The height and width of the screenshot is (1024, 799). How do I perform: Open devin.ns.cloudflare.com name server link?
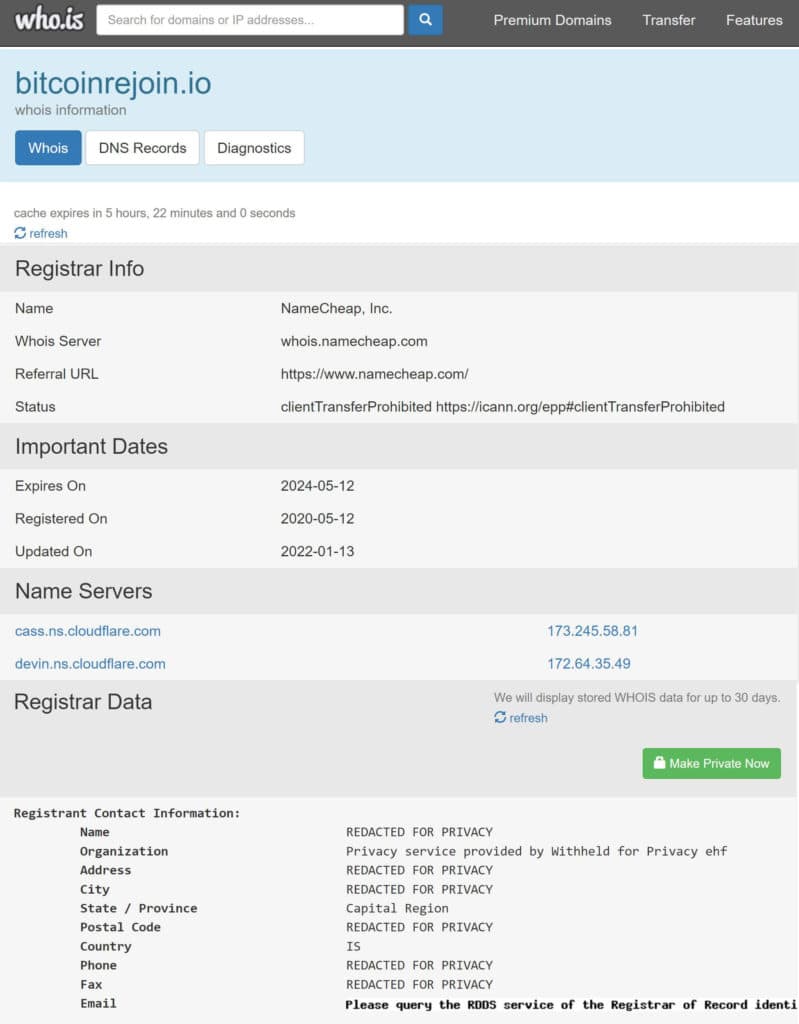coord(90,664)
